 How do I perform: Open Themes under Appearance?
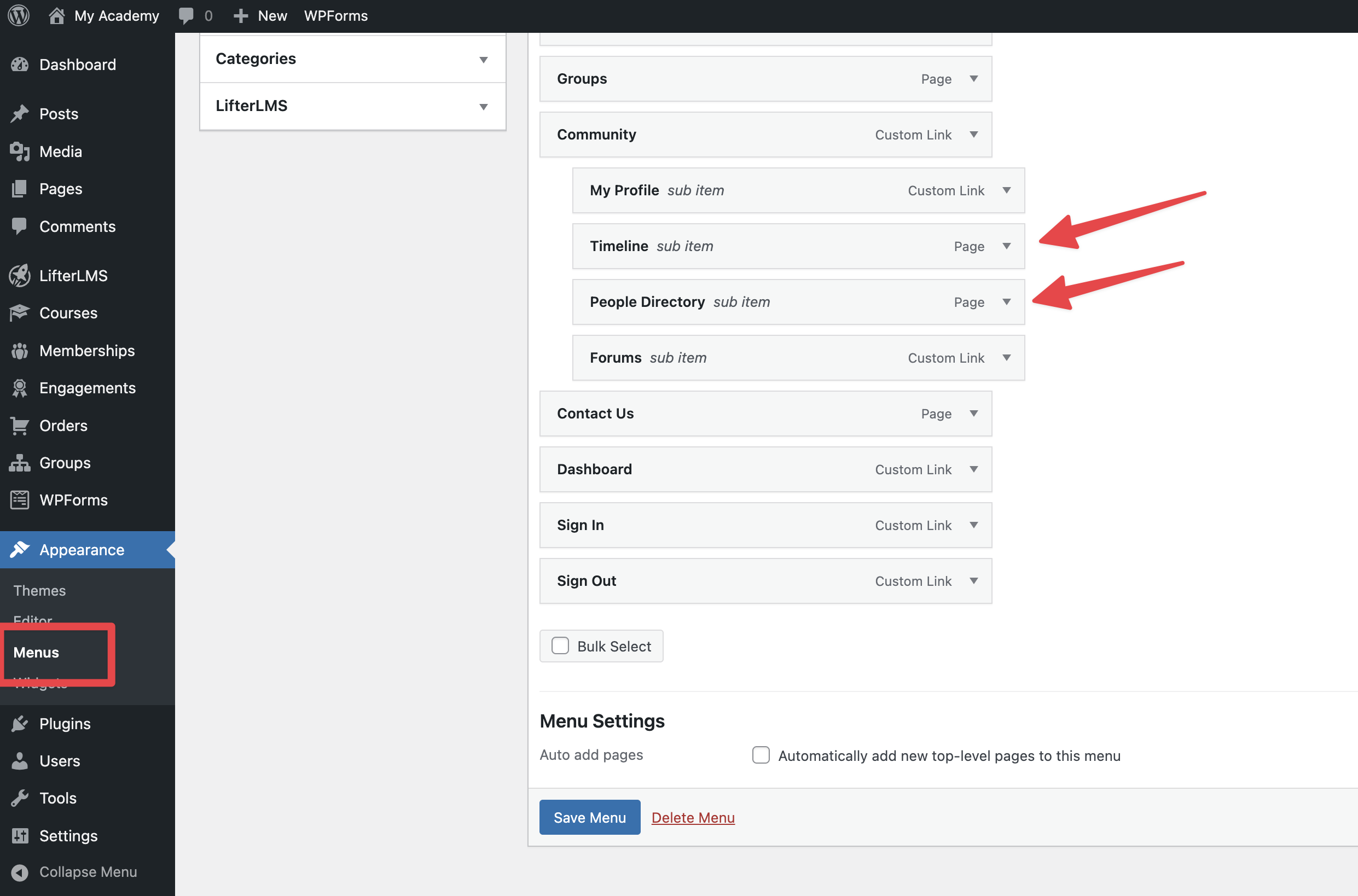39,590
